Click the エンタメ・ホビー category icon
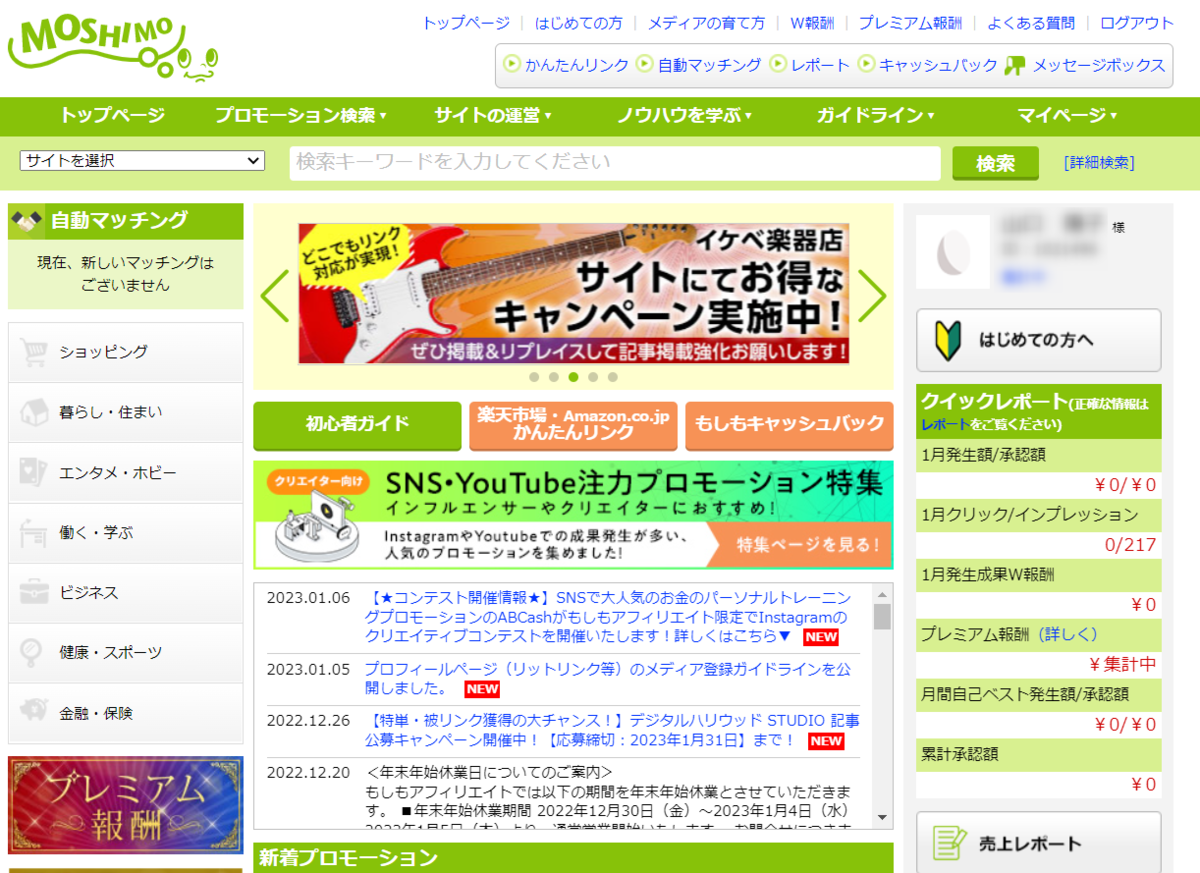Image resolution: width=1200 pixels, height=873 pixels. pyautogui.click(x=34, y=472)
